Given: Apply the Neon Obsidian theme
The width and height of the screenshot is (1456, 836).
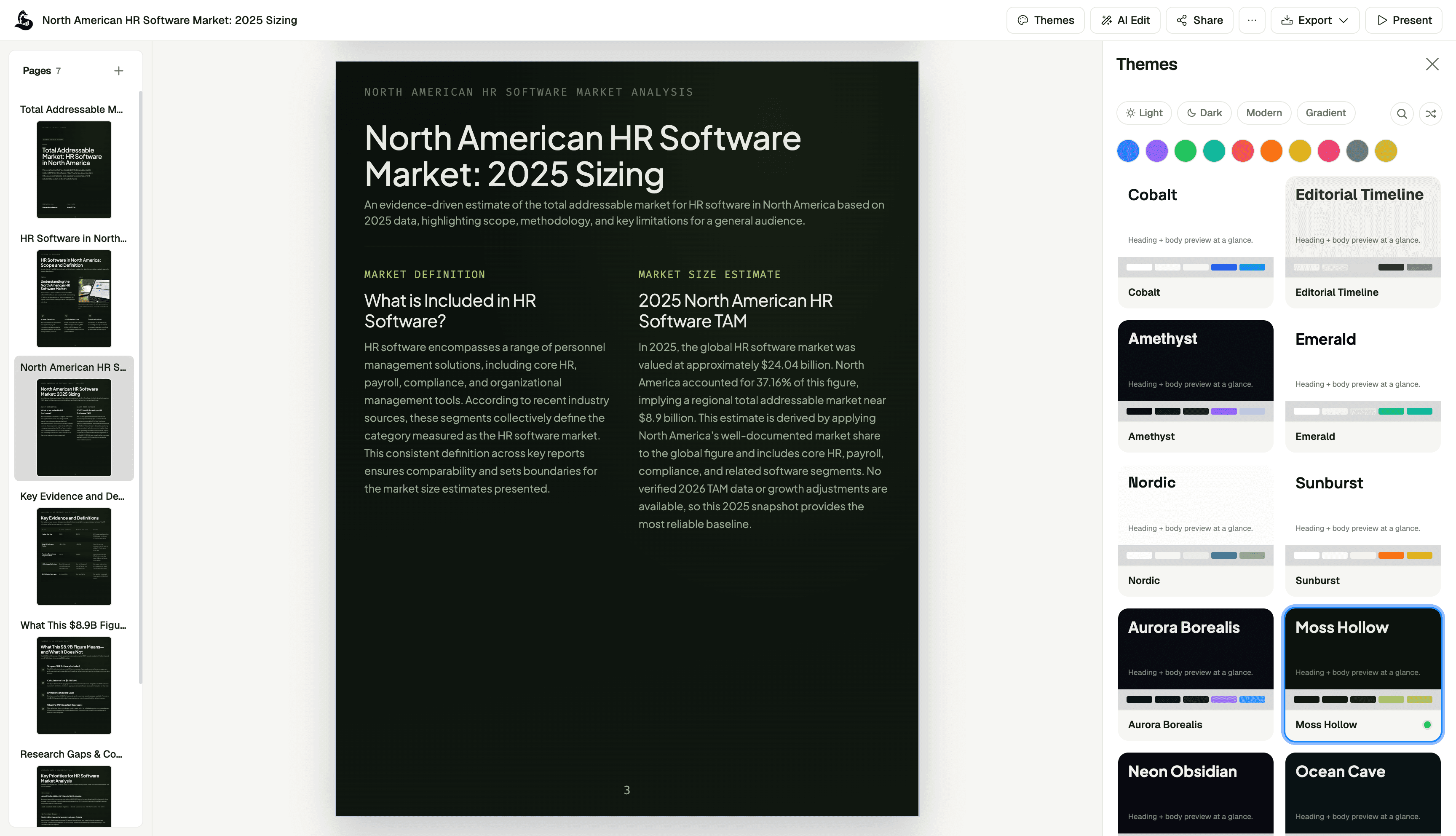Looking at the screenshot, I should [x=1196, y=793].
